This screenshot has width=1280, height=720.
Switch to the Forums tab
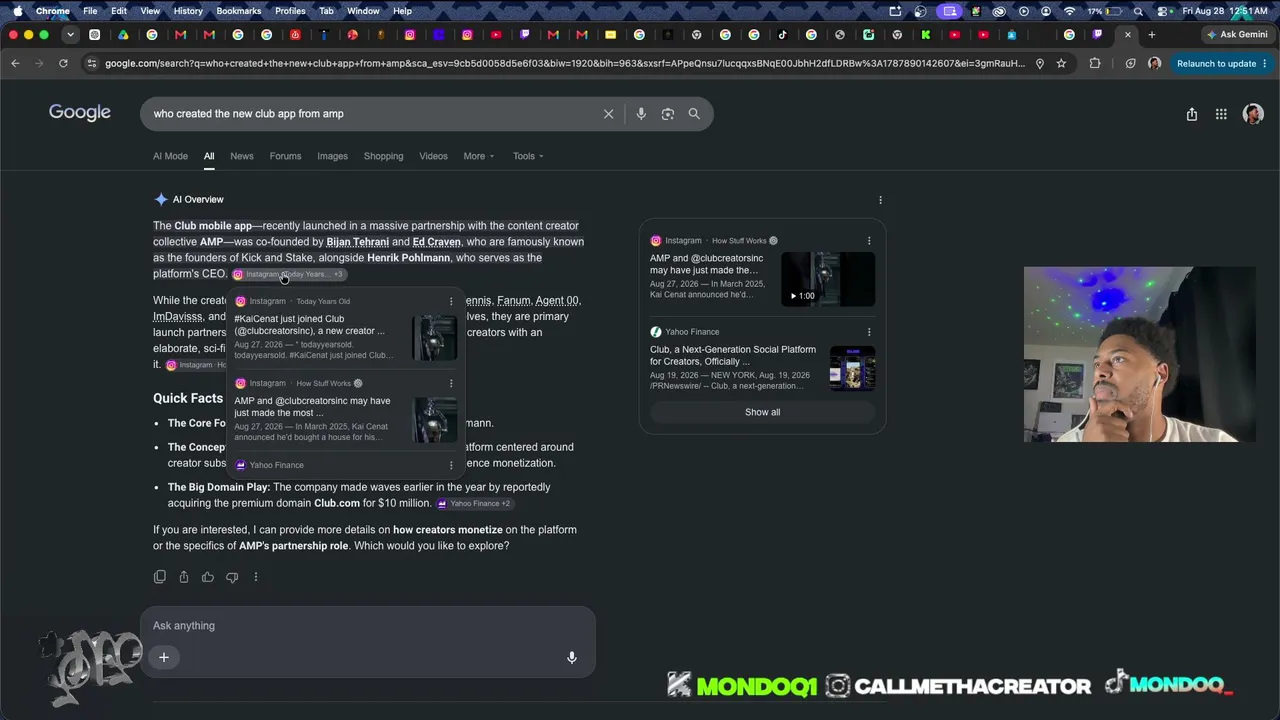point(285,156)
